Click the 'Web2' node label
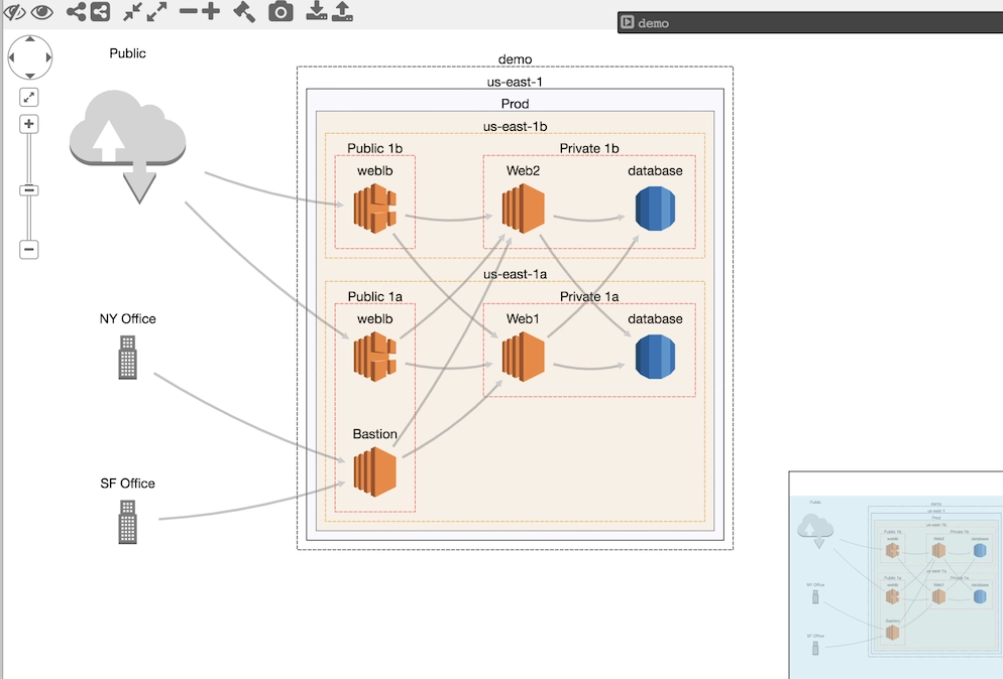 pyautogui.click(x=523, y=171)
